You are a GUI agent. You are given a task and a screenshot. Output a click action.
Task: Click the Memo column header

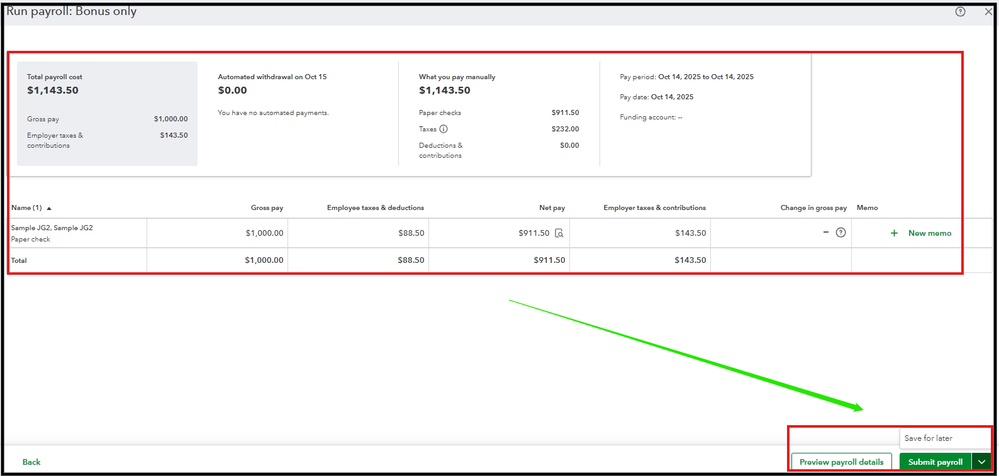tap(867, 208)
